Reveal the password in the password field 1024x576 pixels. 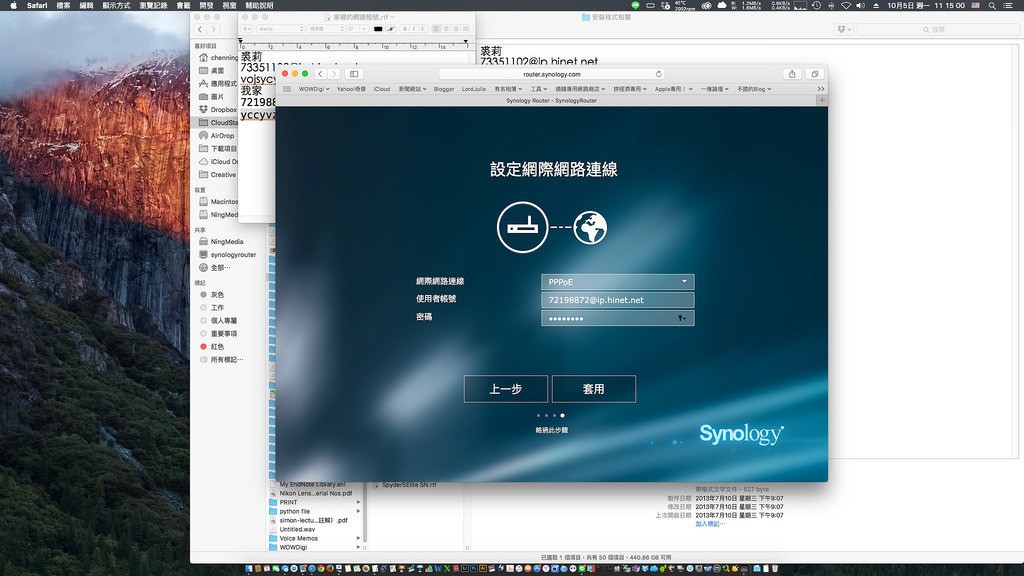pos(682,318)
